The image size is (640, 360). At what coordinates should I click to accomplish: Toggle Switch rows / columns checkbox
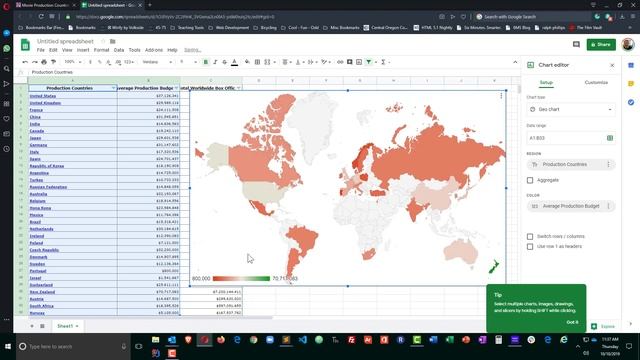(530, 236)
